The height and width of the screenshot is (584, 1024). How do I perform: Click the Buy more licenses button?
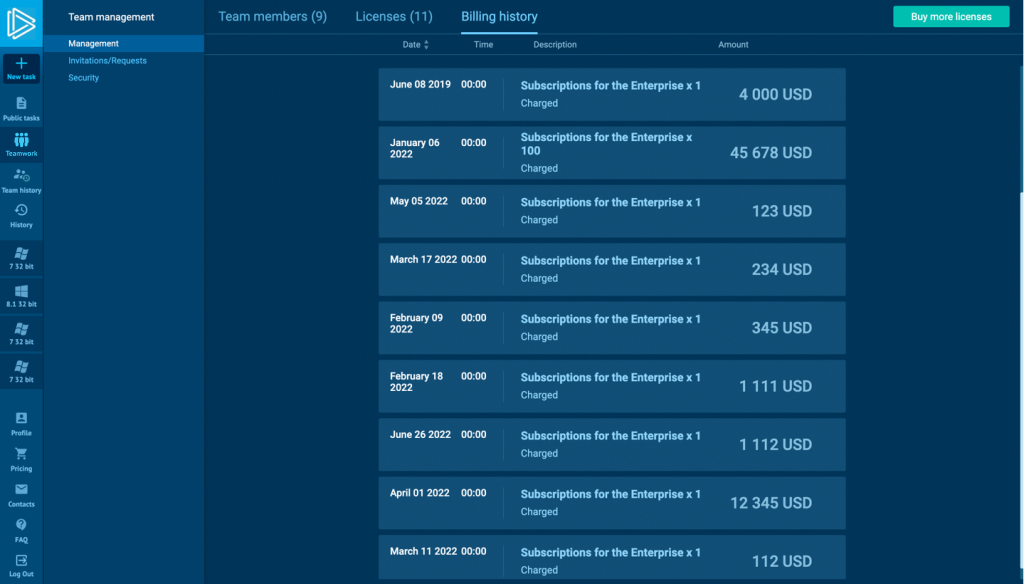[951, 17]
